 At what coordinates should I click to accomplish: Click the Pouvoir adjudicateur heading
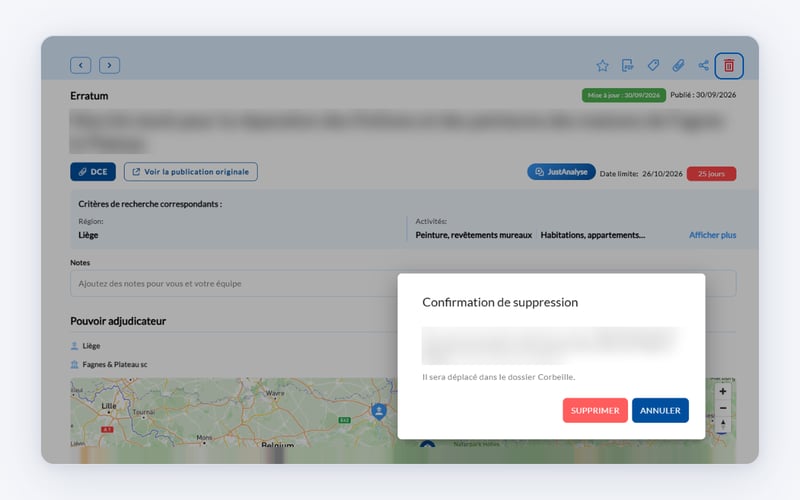118,321
